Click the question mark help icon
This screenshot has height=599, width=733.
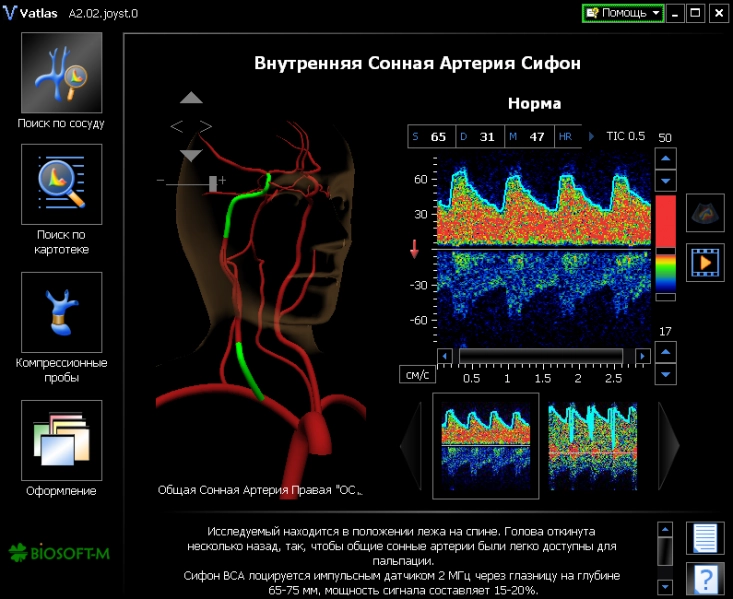point(705,578)
